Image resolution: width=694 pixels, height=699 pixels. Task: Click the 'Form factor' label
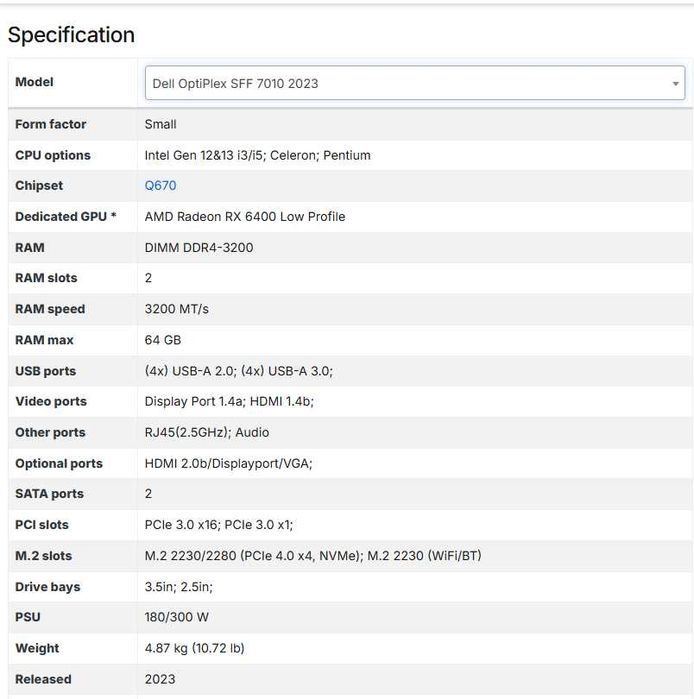coord(50,124)
